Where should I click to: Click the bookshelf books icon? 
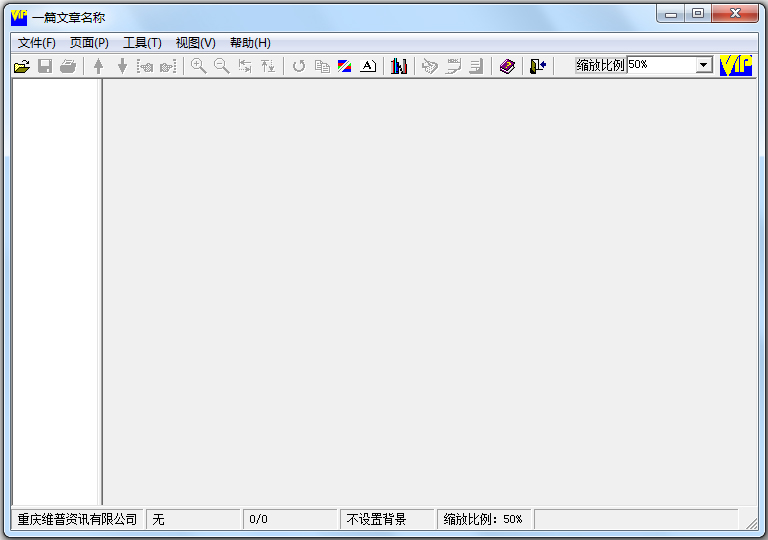399,66
